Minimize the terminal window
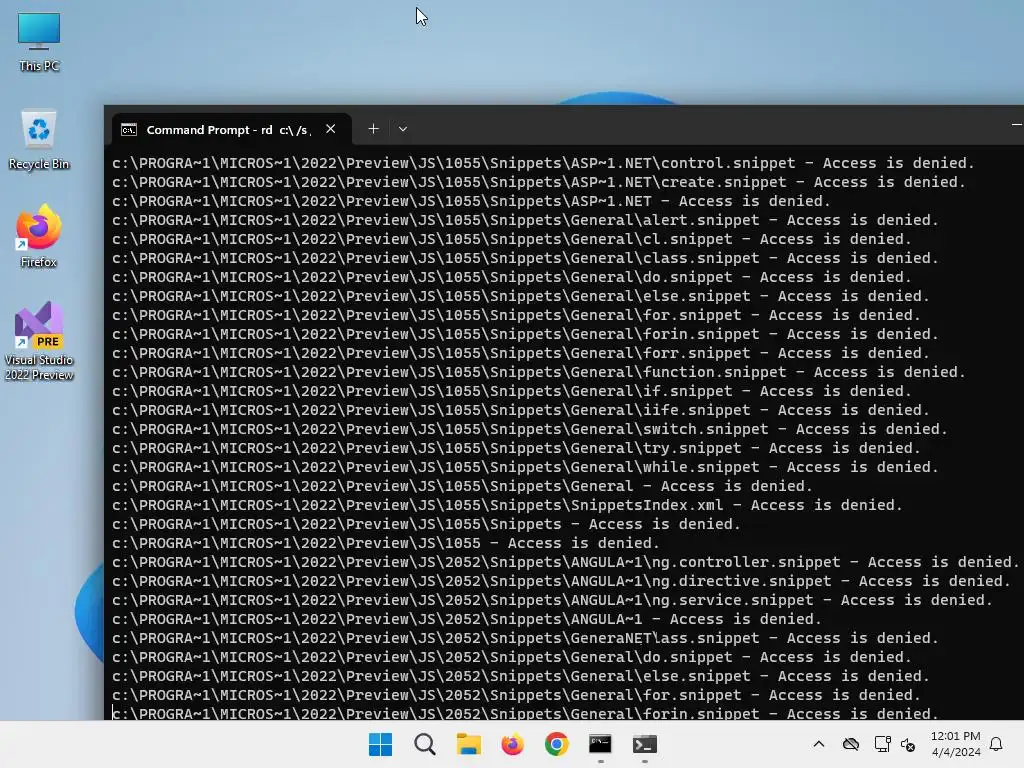This screenshot has height=768, width=1024. click(1017, 124)
